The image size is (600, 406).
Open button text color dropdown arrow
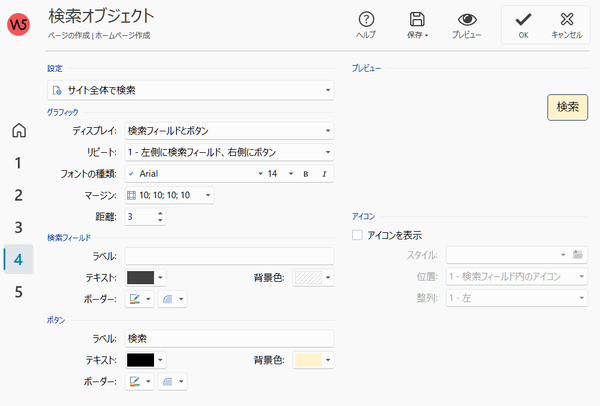pyautogui.click(x=160, y=360)
